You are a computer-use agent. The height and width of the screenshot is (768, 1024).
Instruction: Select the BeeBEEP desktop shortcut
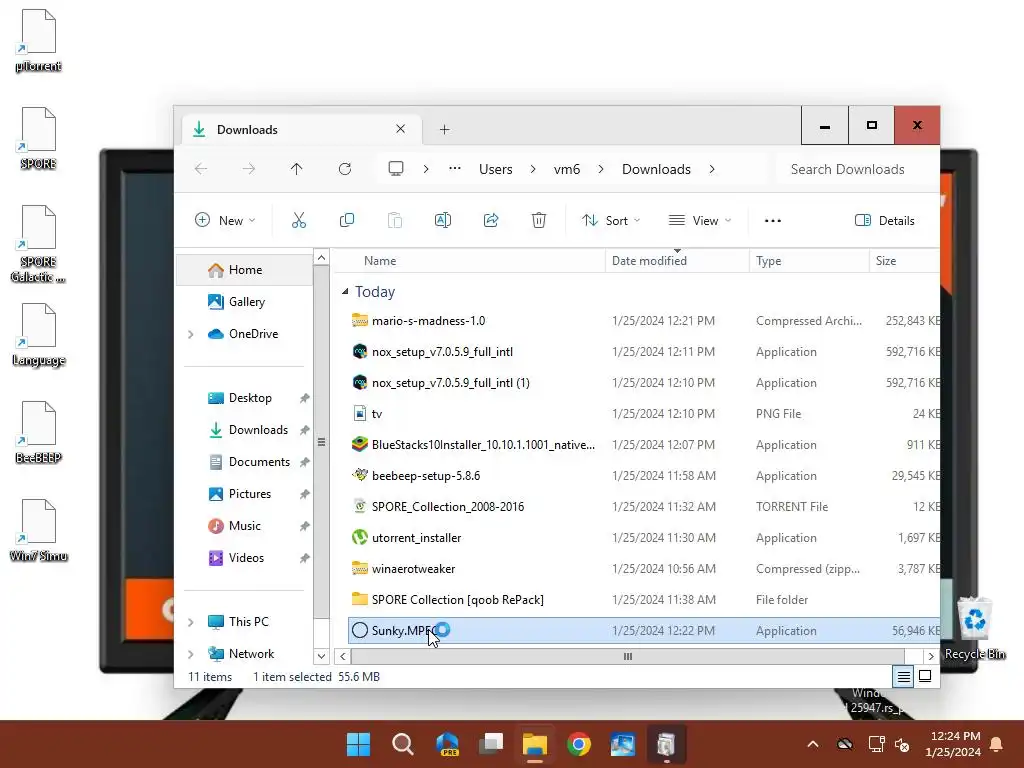tap(39, 432)
